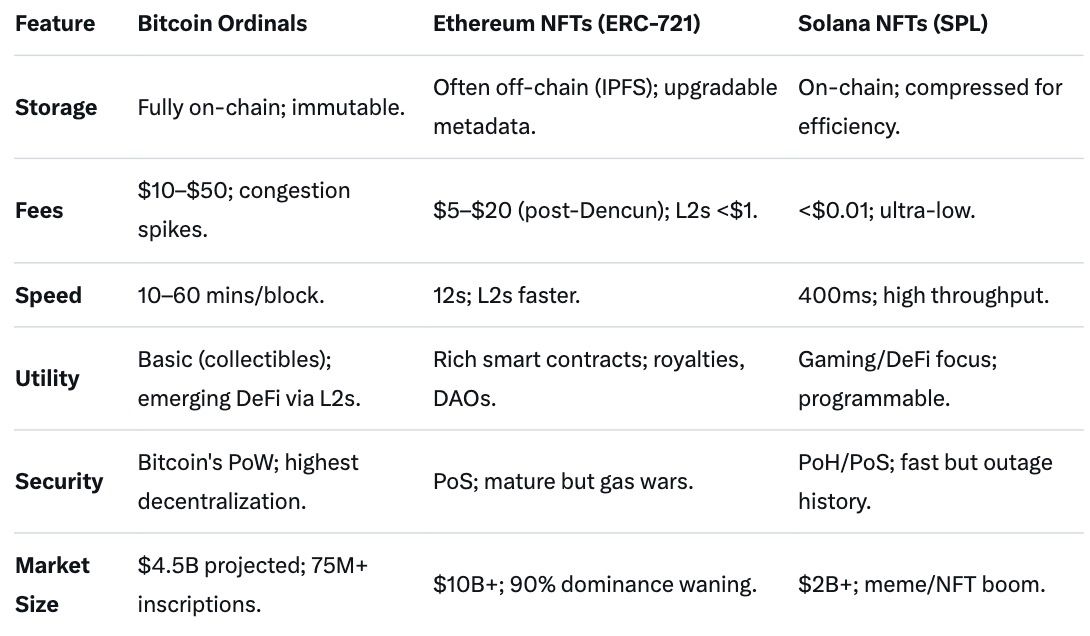Screen dimensions: 1090x636
Task: Click the "$10–$50; congestion spikes." cell
Action: click(x=244, y=210)
